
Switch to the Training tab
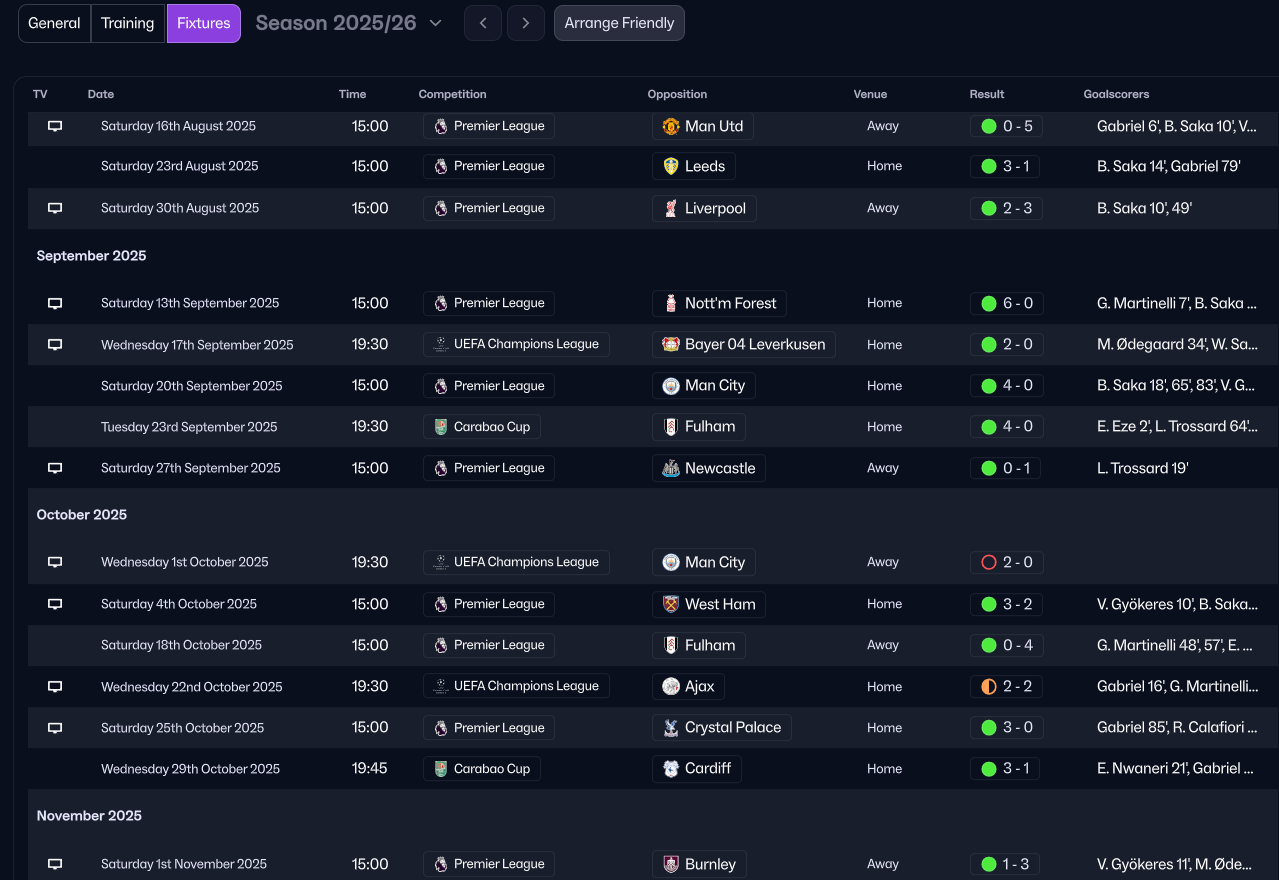coord(128,23)
